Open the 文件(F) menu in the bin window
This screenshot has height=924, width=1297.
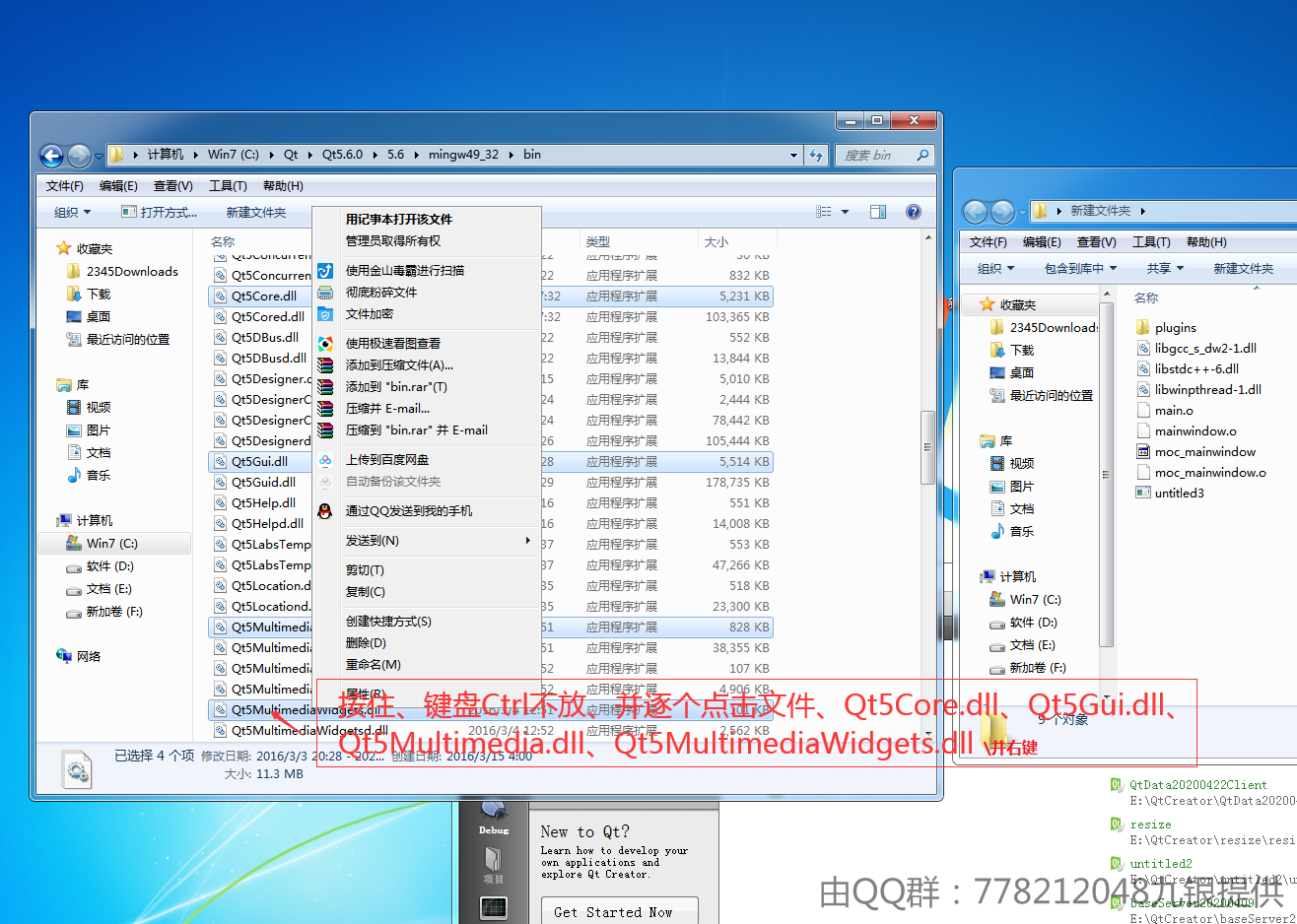tap(64, 186)
